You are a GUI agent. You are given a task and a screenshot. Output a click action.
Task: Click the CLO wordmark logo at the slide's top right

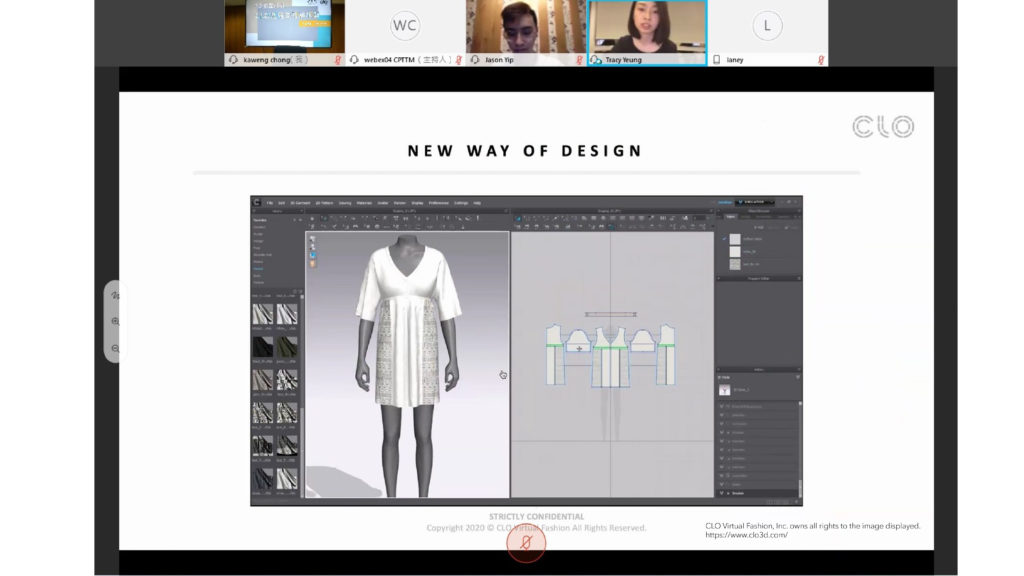(x=884, y=126)
